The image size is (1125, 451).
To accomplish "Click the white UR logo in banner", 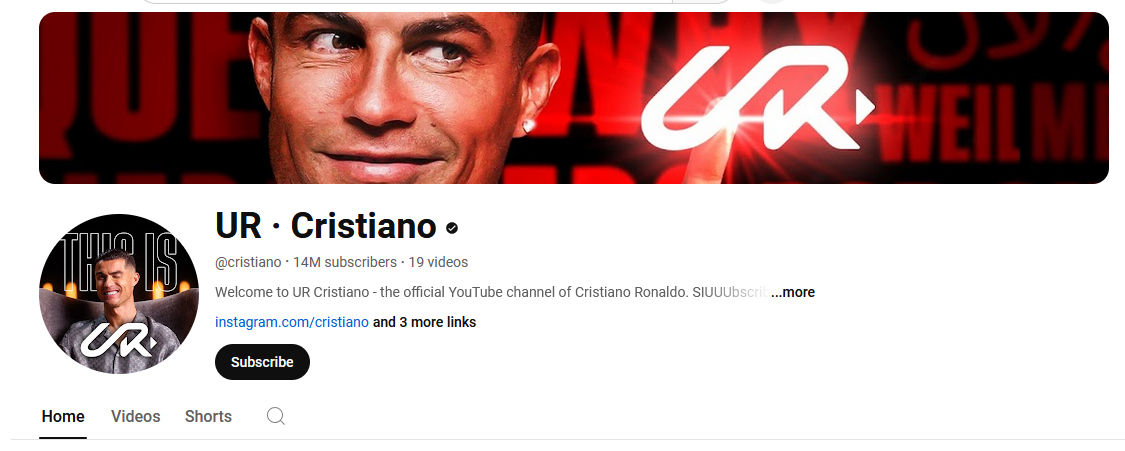I will click(758, 98).
